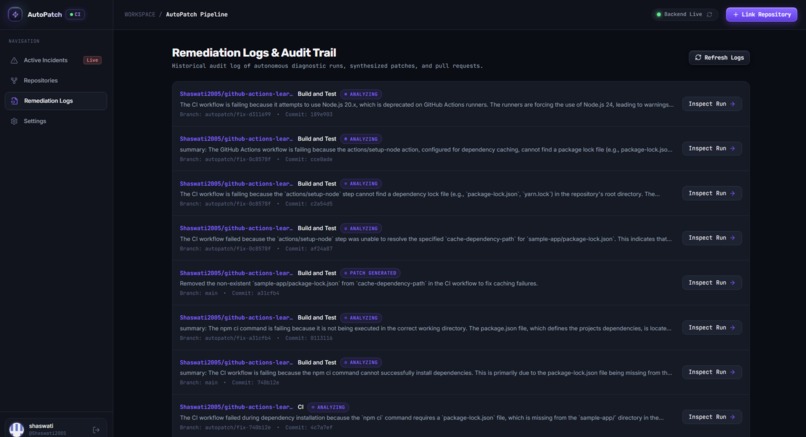Image resolution: width=806 pixels, height=437 pixels.
Task: Open the Active Incidents warning icon
Action: [14, 60]
